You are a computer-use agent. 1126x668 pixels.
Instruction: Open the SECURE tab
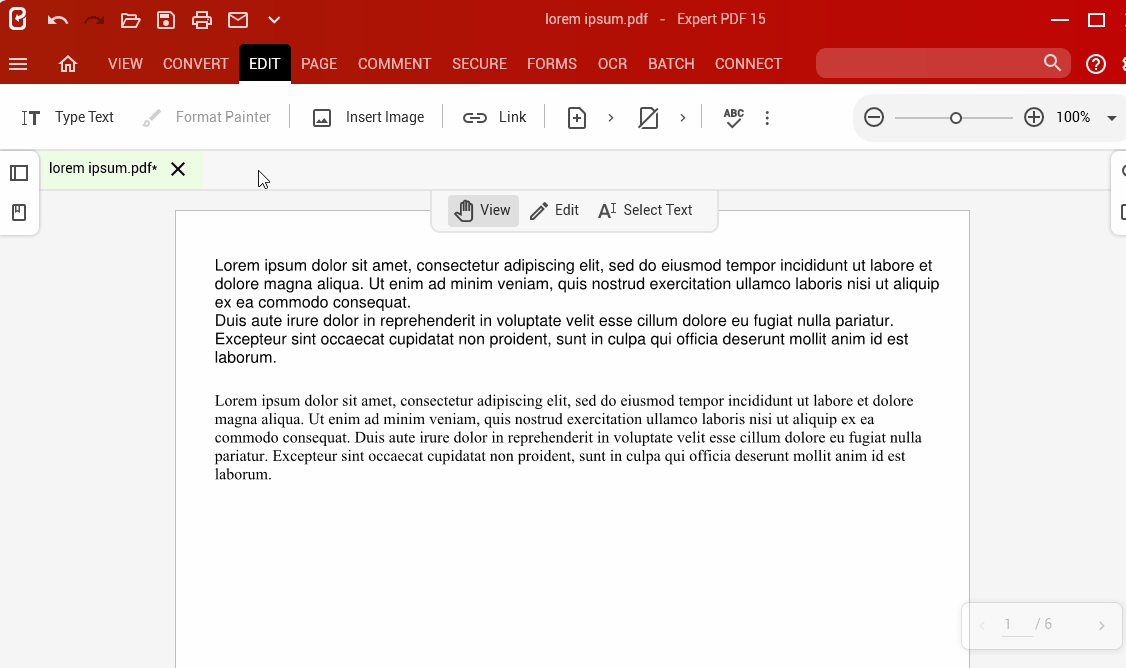pyautogui.click(x=479, y=64)
